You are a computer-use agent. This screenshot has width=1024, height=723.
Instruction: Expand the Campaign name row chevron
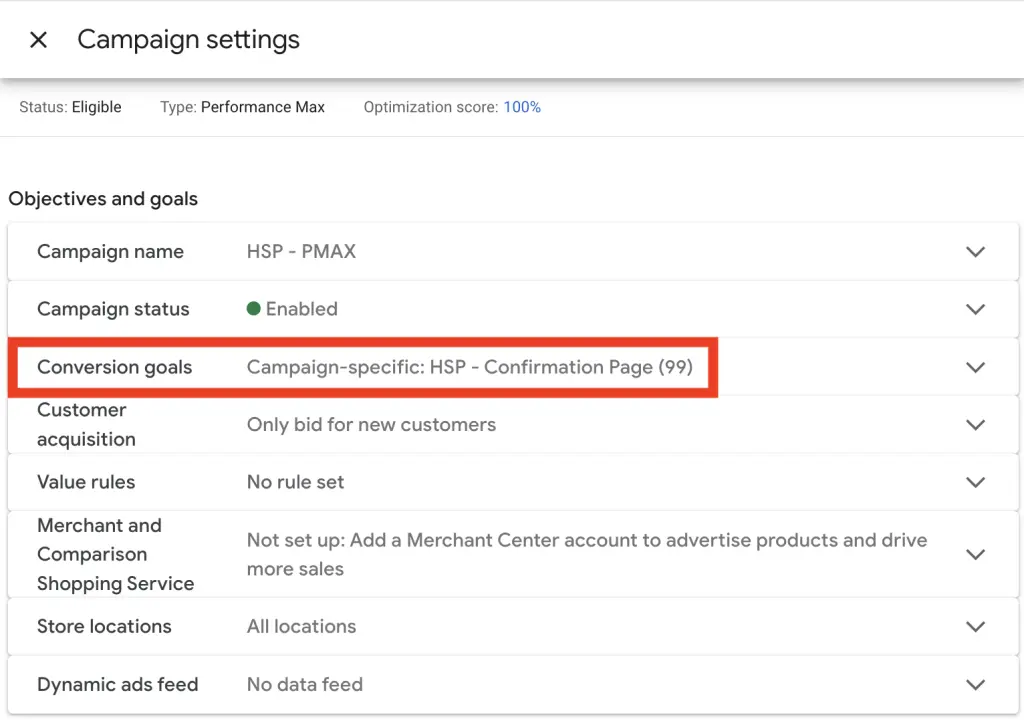976,252
